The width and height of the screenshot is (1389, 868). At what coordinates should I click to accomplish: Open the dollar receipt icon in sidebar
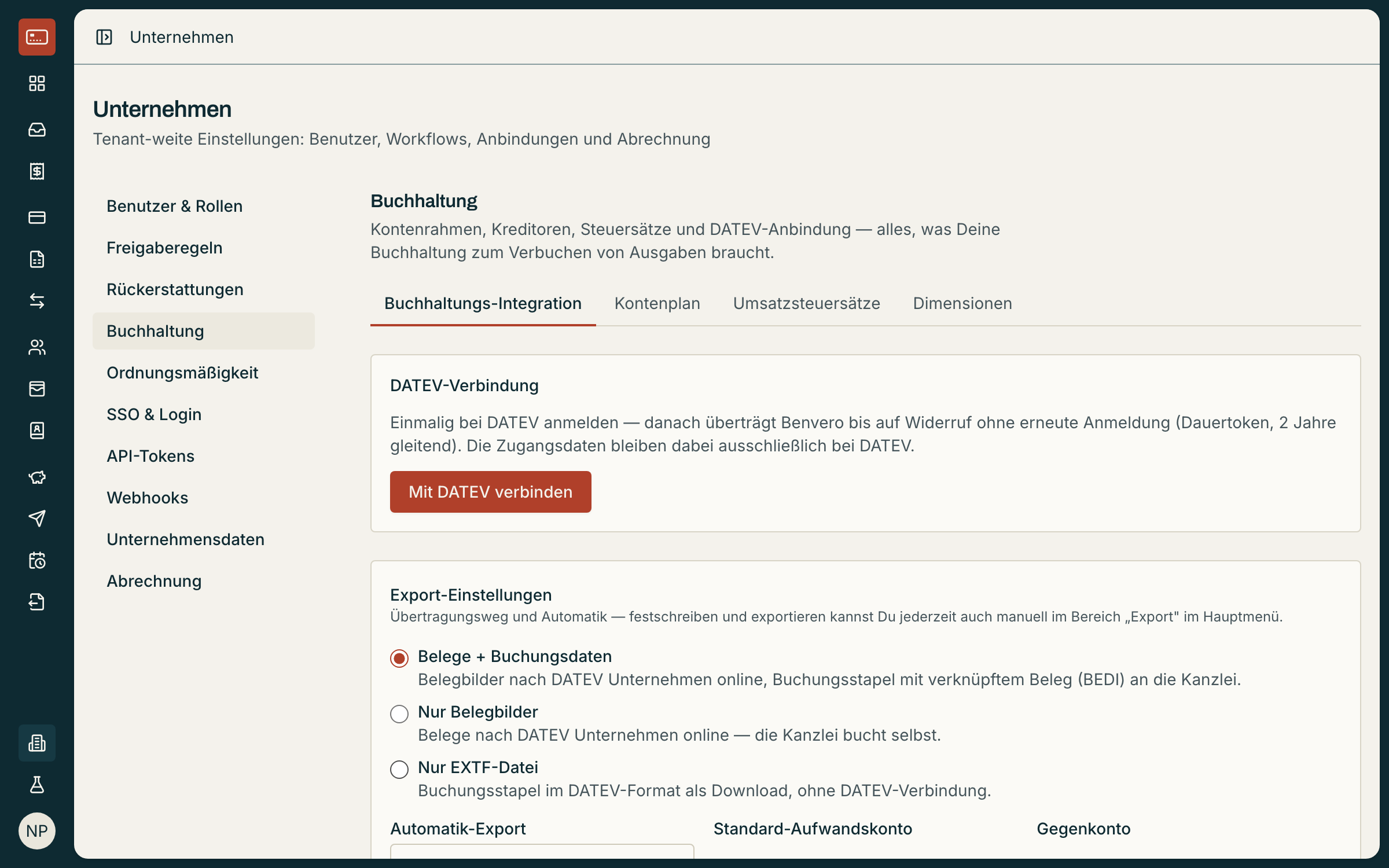point(37,171)
